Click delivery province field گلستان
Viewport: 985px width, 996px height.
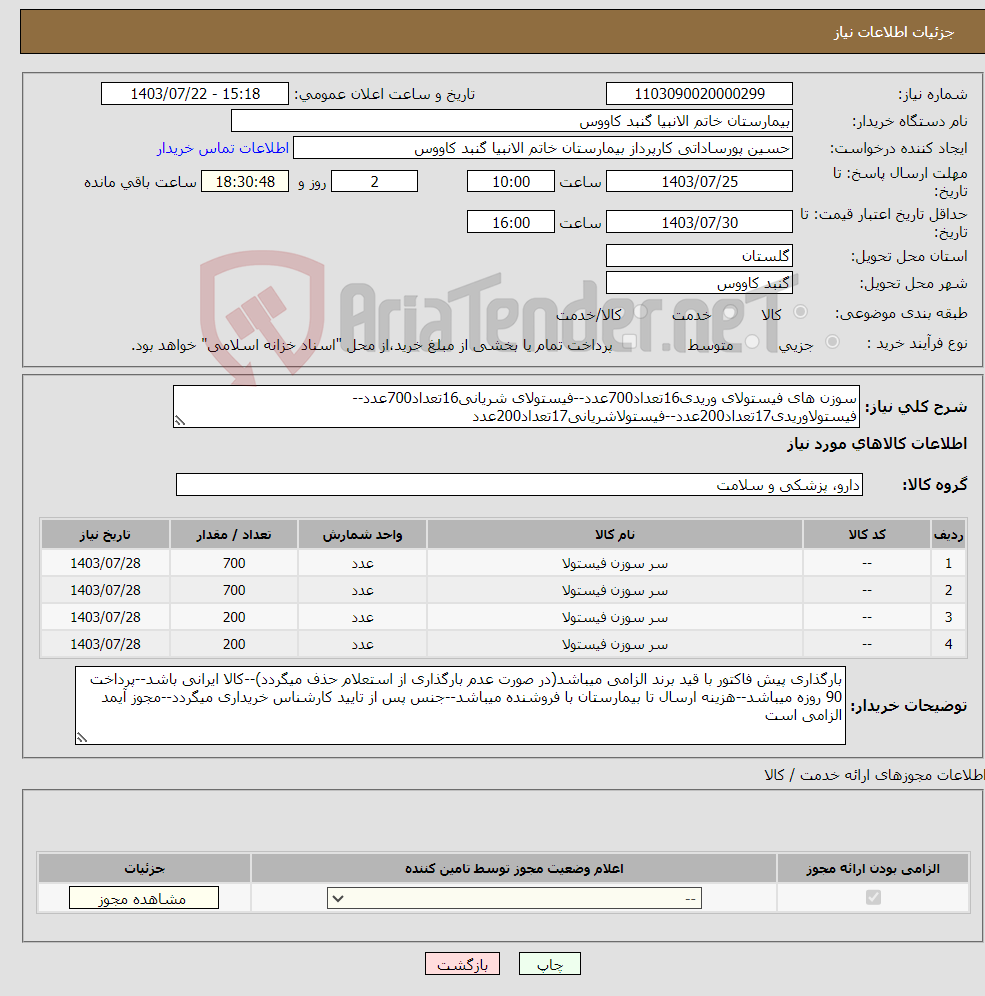pos(699,256)
